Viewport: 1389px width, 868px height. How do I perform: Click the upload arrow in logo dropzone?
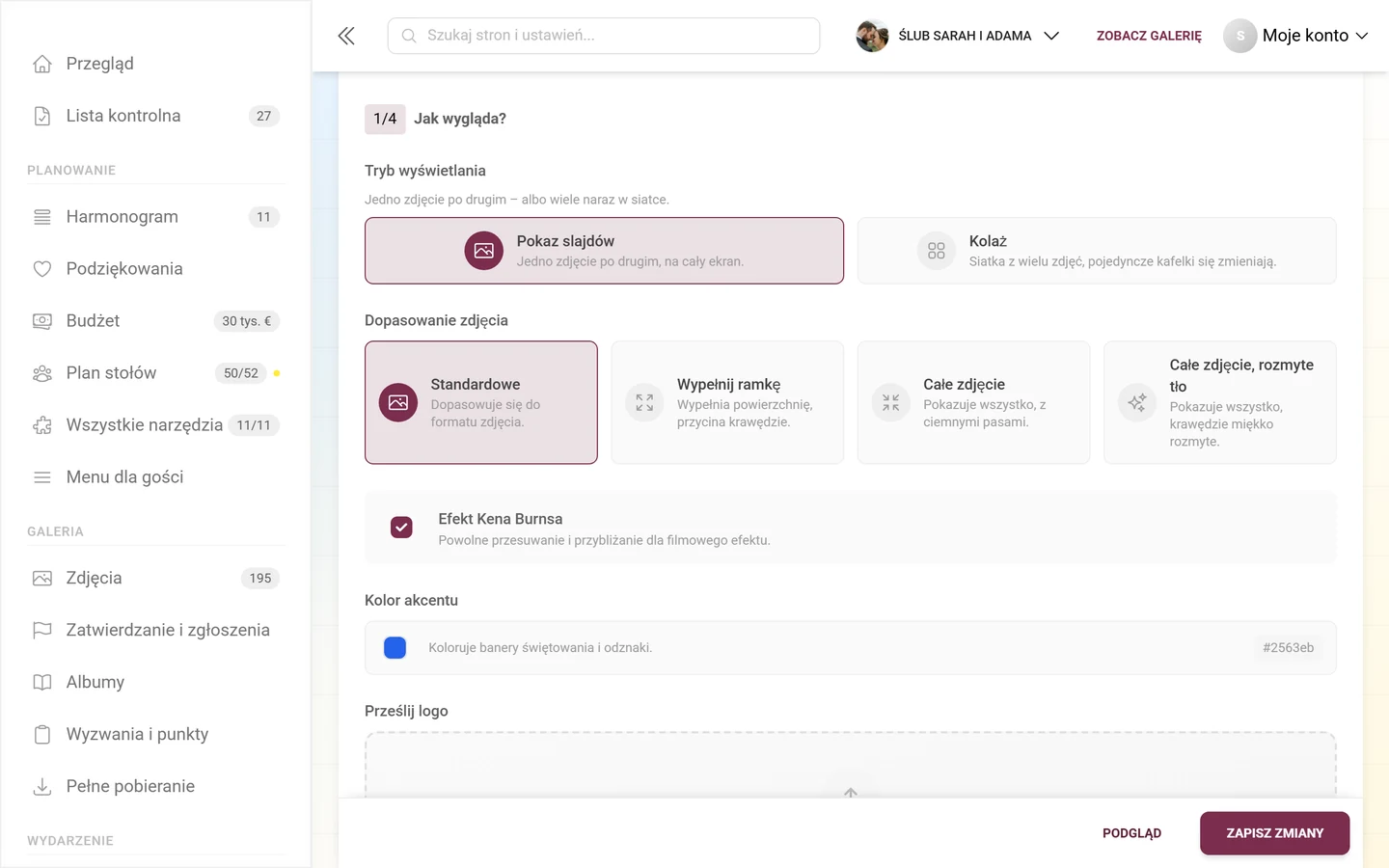tap(851, 793)
